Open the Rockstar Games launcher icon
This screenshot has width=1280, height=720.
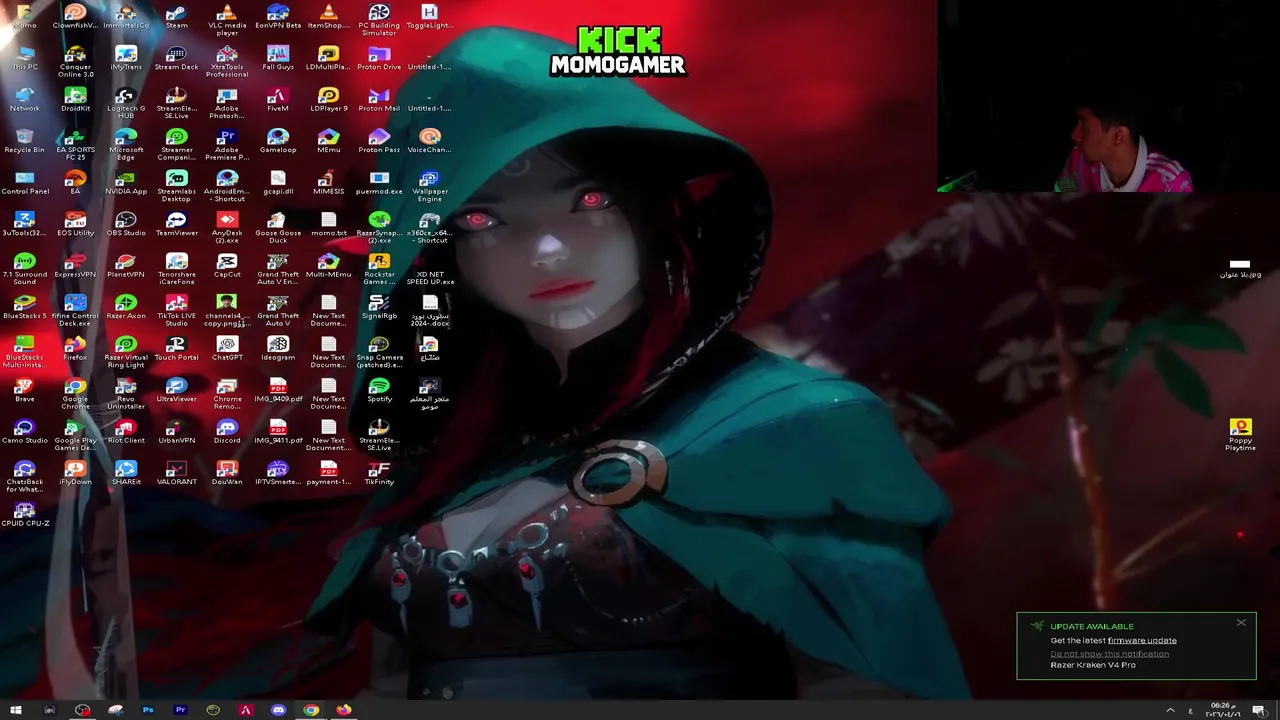click(x=379, y=269)
